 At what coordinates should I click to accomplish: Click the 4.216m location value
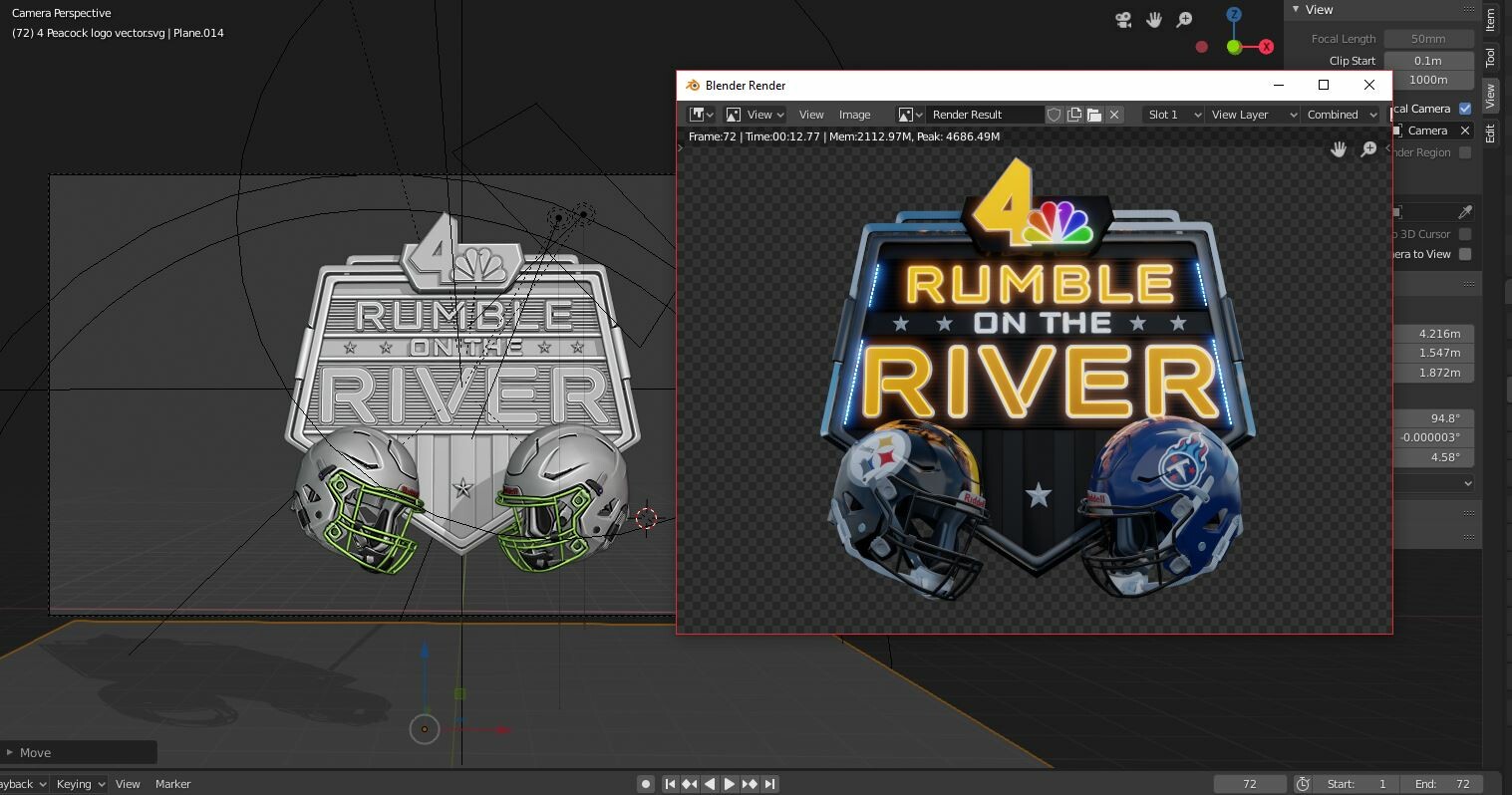click(1433, 334)
